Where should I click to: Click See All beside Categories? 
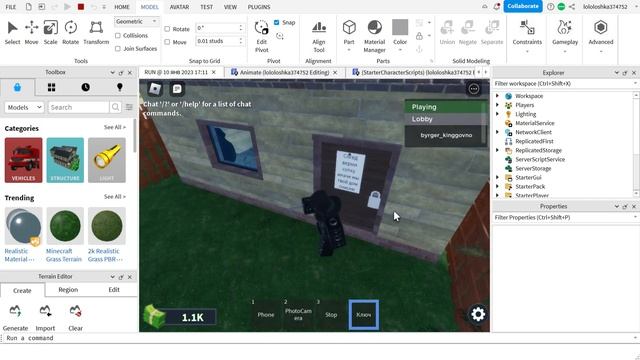pyautogui.click(x=115, y=128)
